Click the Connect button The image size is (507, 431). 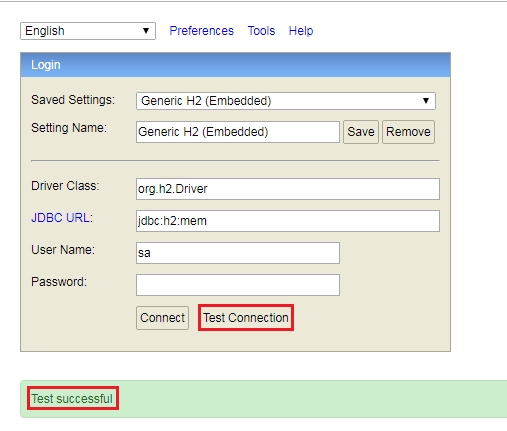(x=162, y=318)
